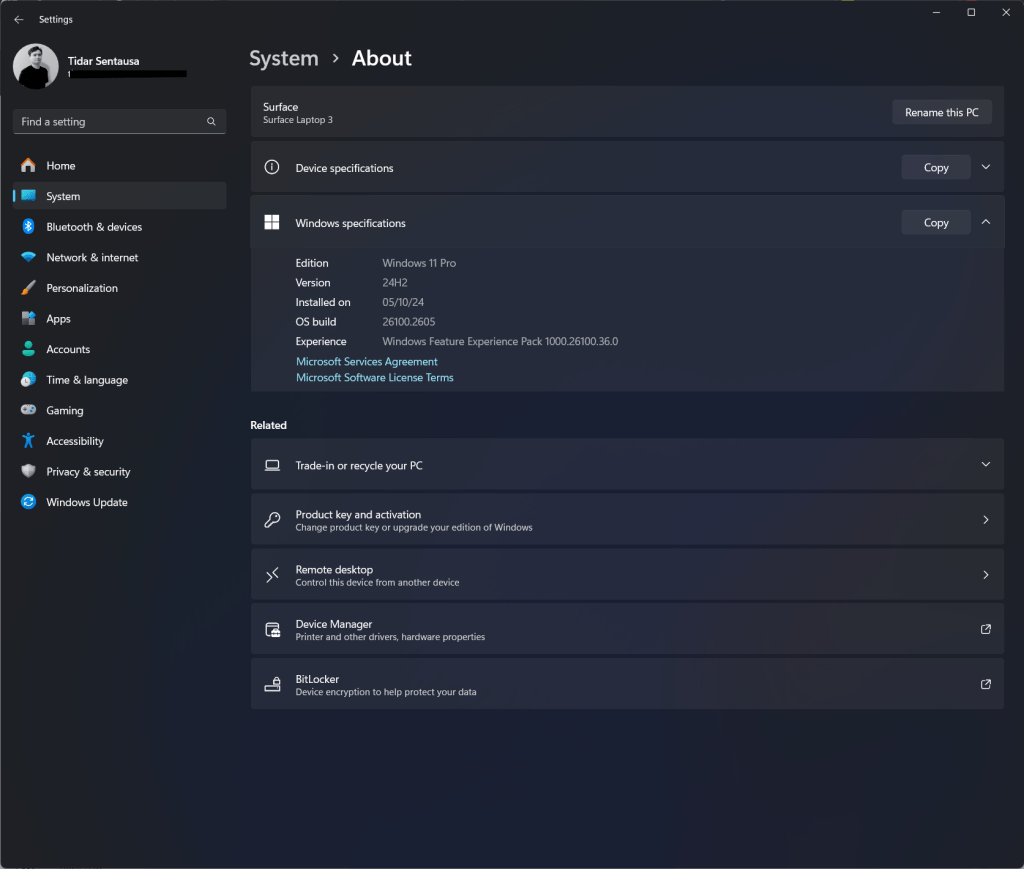Click the Time & language globe icon
Viewport: 1024px width, 869px height.
pos(28,379)
